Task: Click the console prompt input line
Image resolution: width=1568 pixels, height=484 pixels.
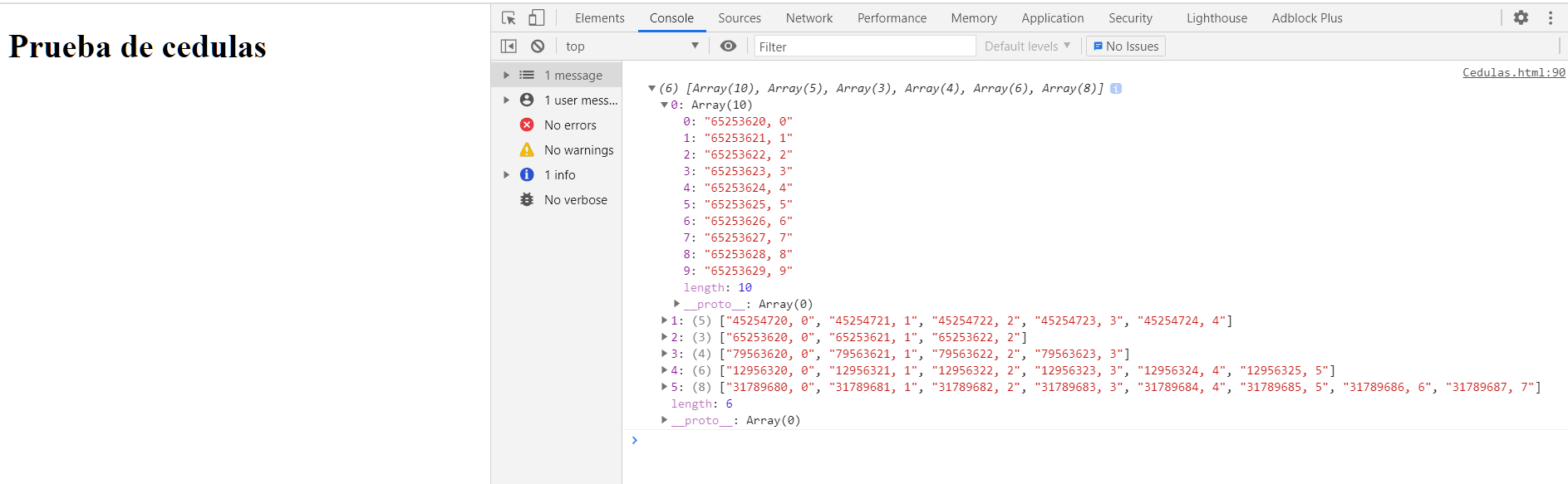Action: point(1097,440)
